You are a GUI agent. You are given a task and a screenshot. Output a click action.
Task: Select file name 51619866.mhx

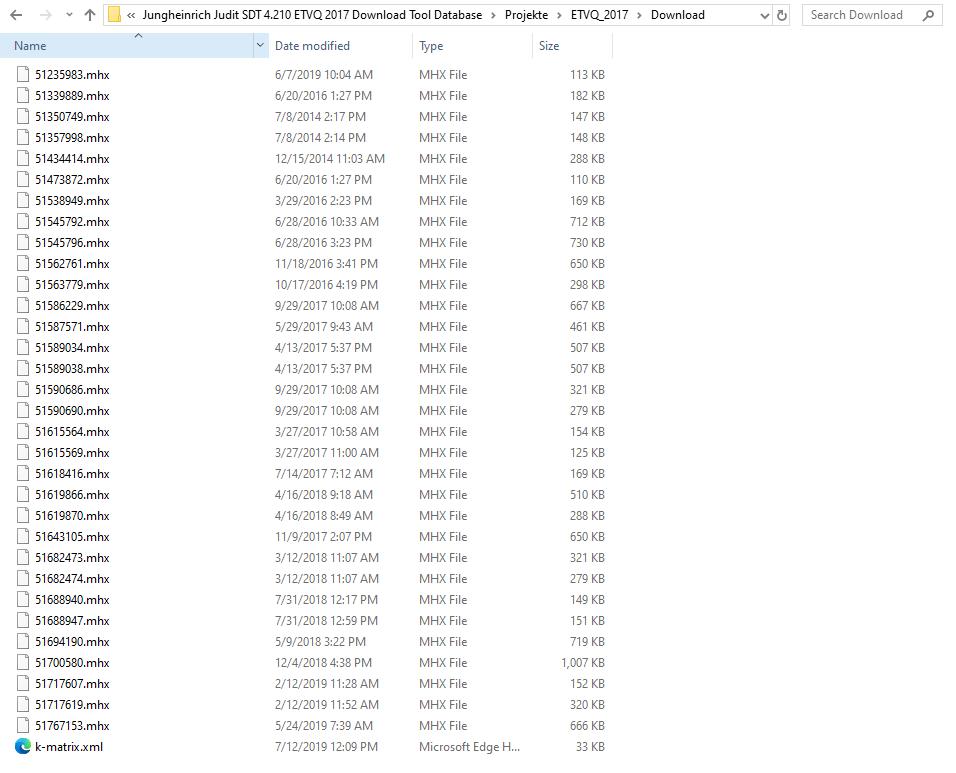[x=72, y=494]
